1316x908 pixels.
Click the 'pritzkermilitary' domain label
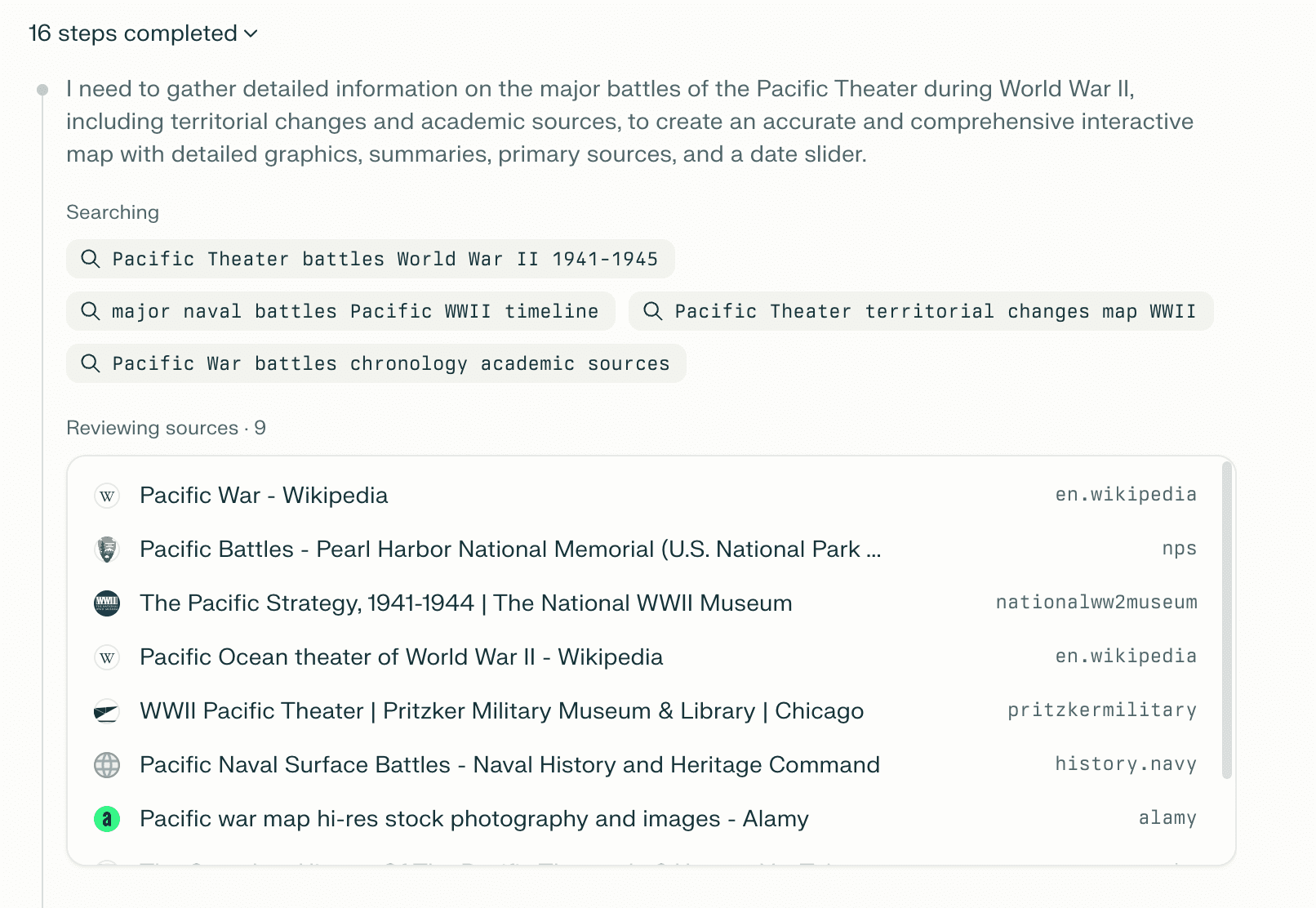click(x=1102, y=710)
